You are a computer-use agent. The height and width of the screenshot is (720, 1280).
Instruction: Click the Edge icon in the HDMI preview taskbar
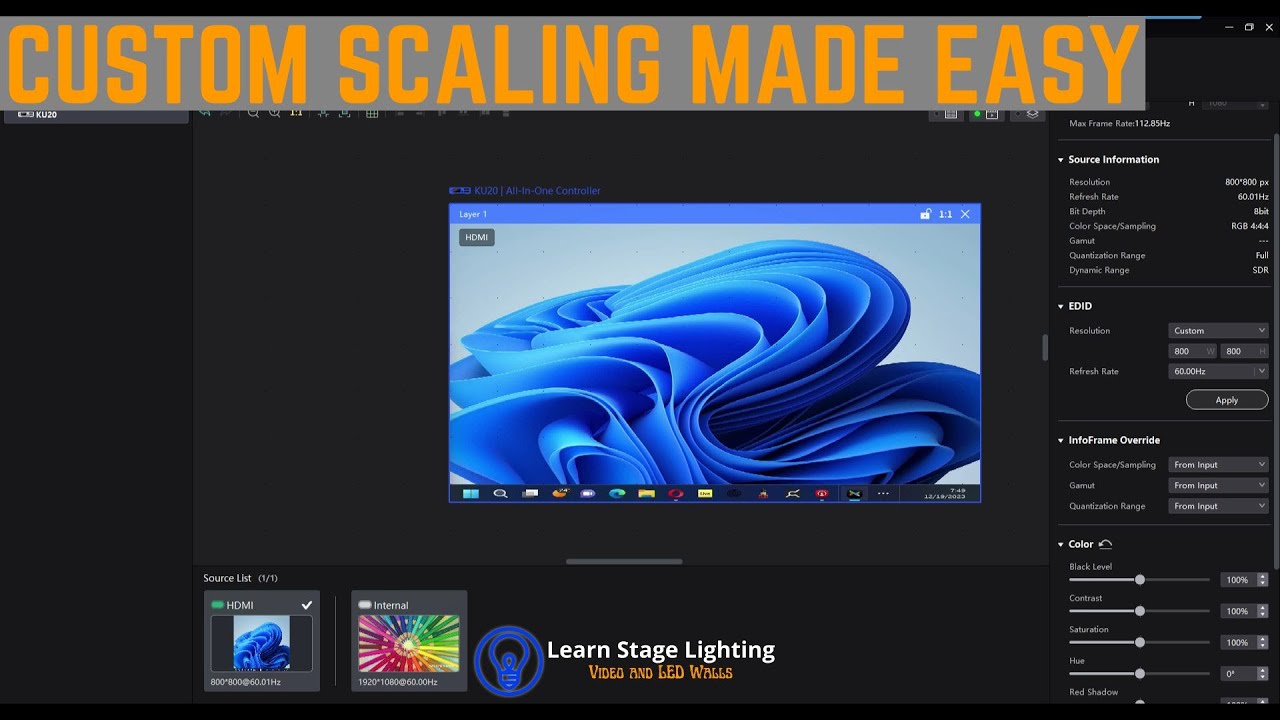[617, 493]
